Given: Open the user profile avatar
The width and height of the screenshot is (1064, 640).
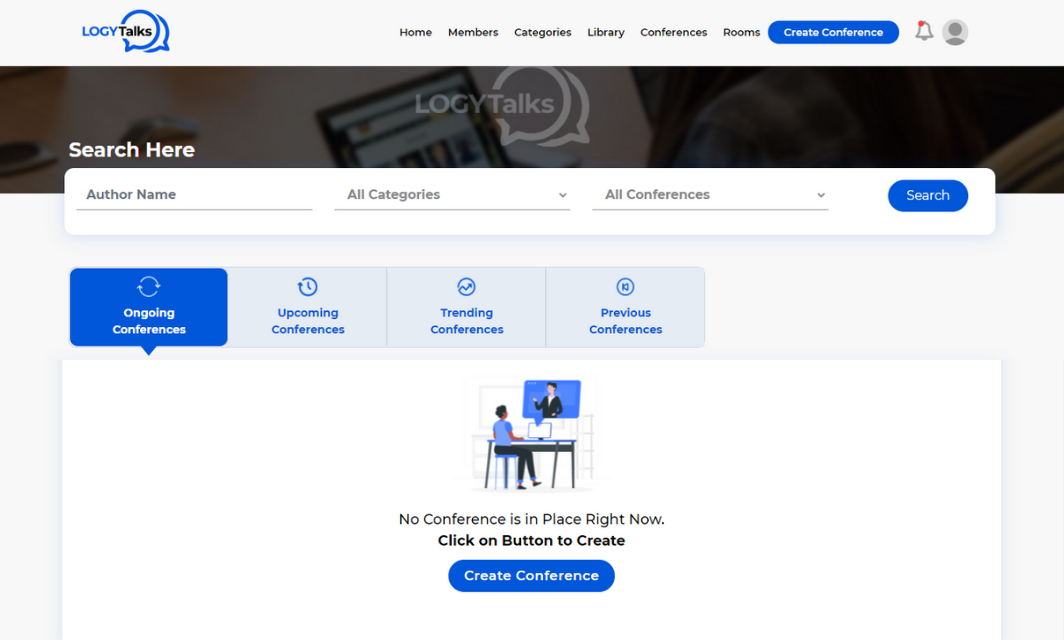Looking at the screenshot, I should [955, 32].
